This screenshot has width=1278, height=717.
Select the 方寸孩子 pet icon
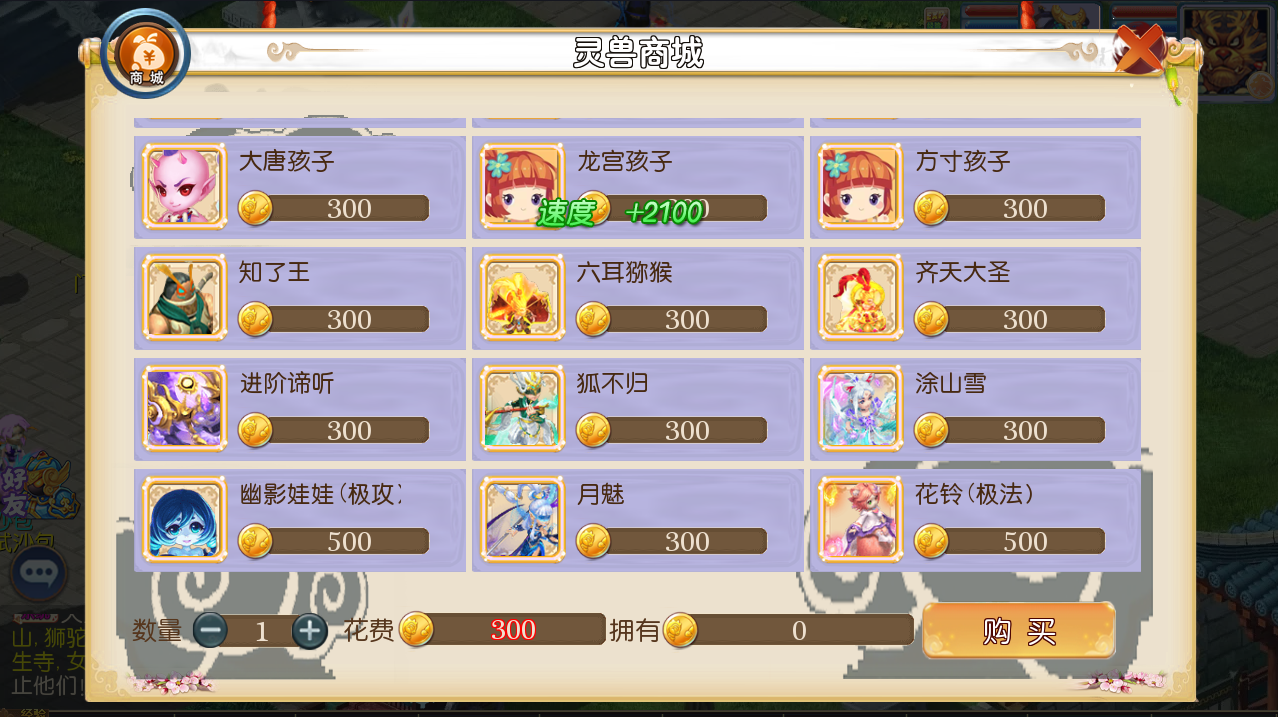(860, 186)
